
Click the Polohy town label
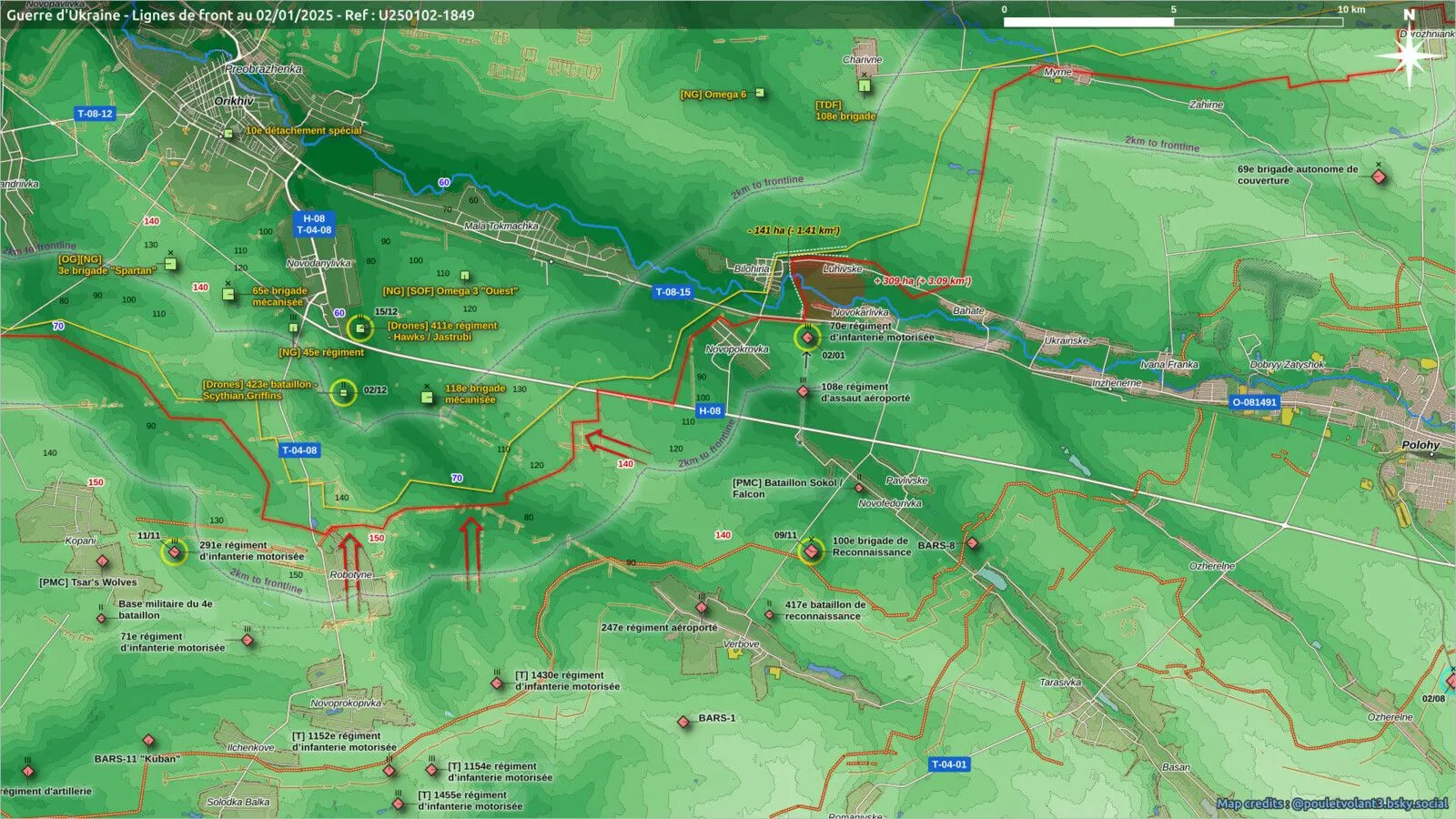tap(1421, 445)
